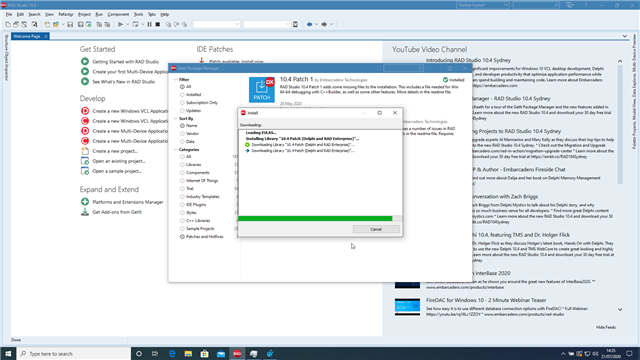Select the All filter radio button

click(x=182, y=87)
